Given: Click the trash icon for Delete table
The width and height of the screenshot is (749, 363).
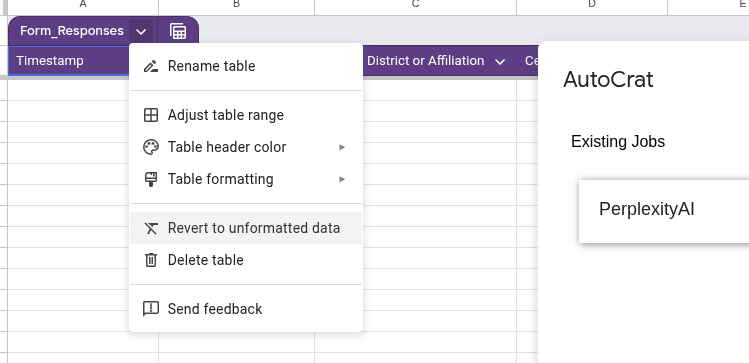Looking at the screenshot, I should click(151, 260).
